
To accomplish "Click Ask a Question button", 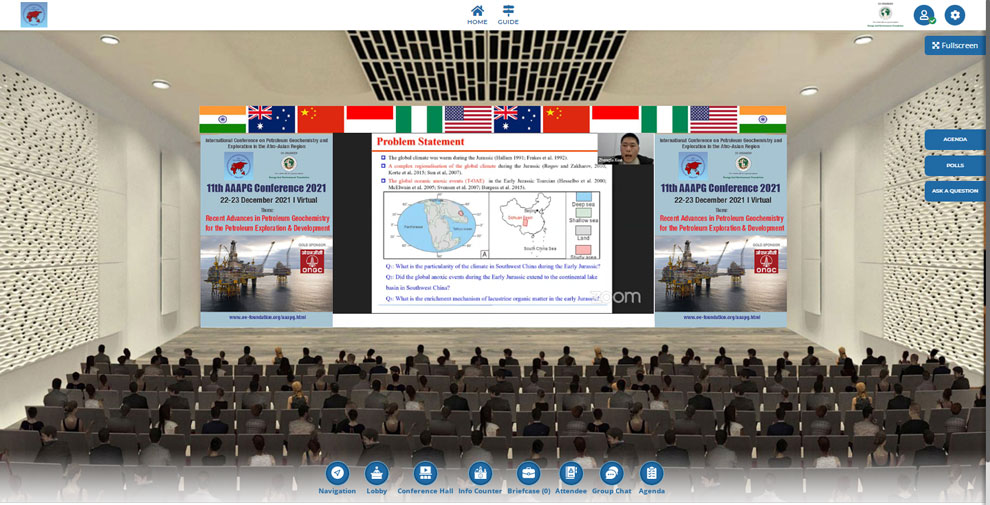I will (x=955, y=191).
